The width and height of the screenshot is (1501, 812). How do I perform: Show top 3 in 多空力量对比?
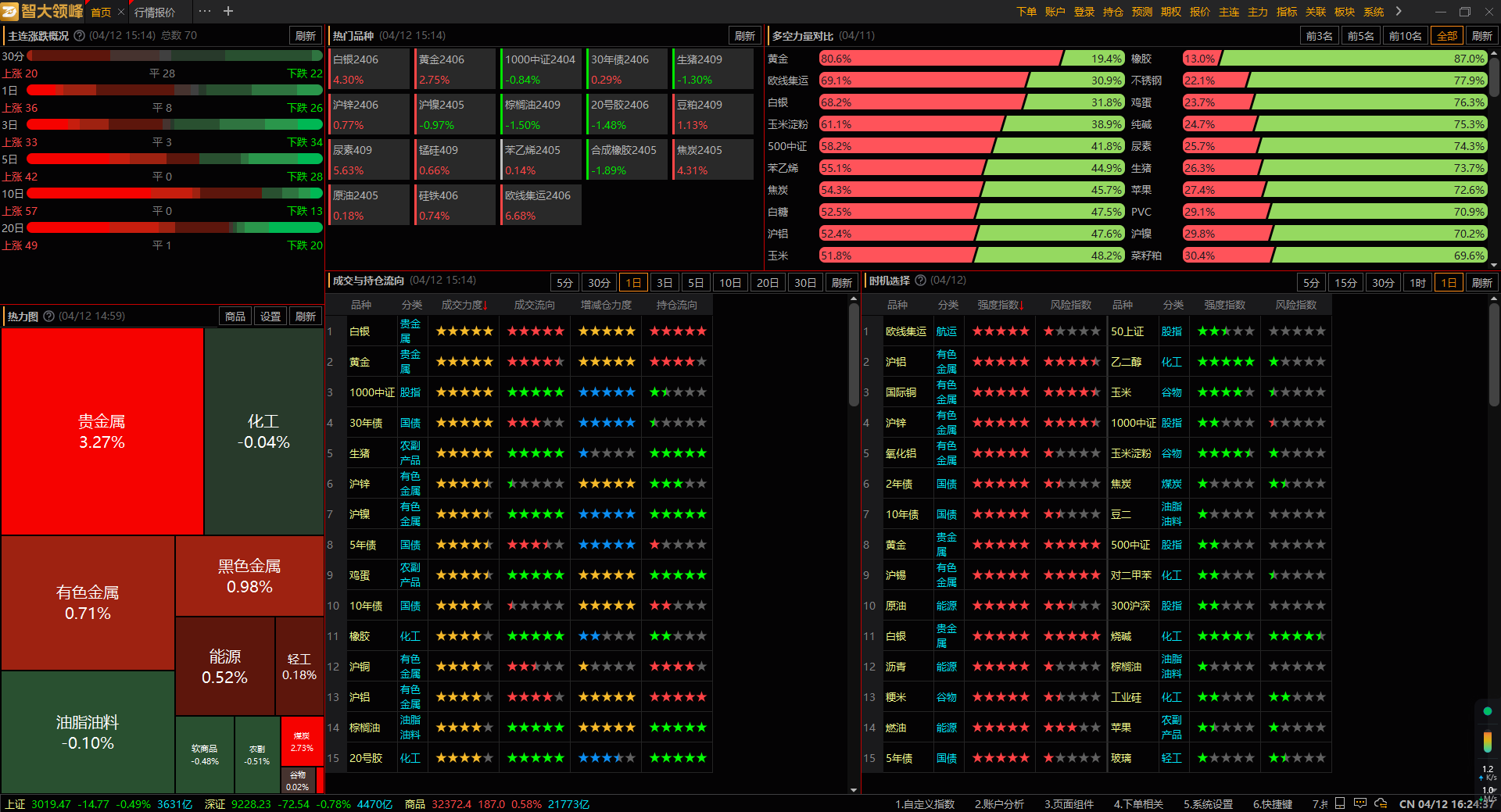pos(1320,36)
